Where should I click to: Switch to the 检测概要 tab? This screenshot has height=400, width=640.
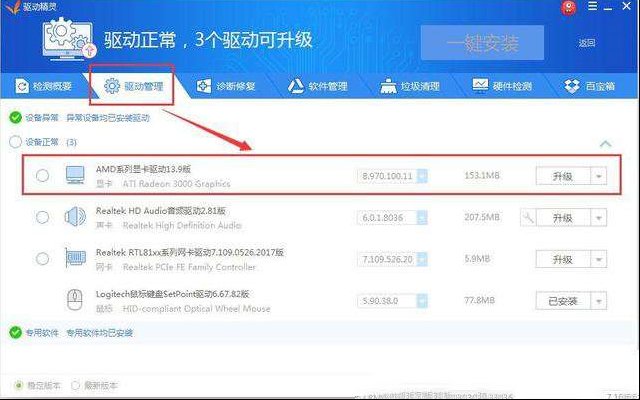click(43, 86)
